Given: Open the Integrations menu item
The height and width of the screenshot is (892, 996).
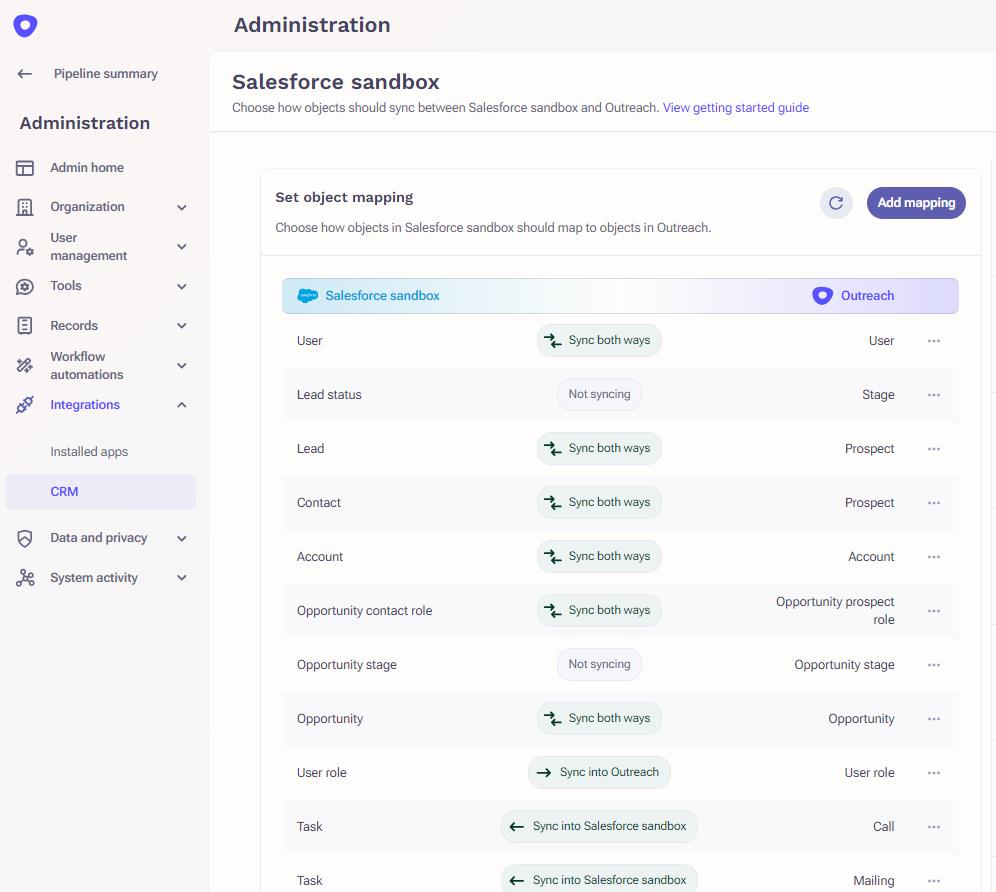Looking at the screenshot, I should [85, 405].
